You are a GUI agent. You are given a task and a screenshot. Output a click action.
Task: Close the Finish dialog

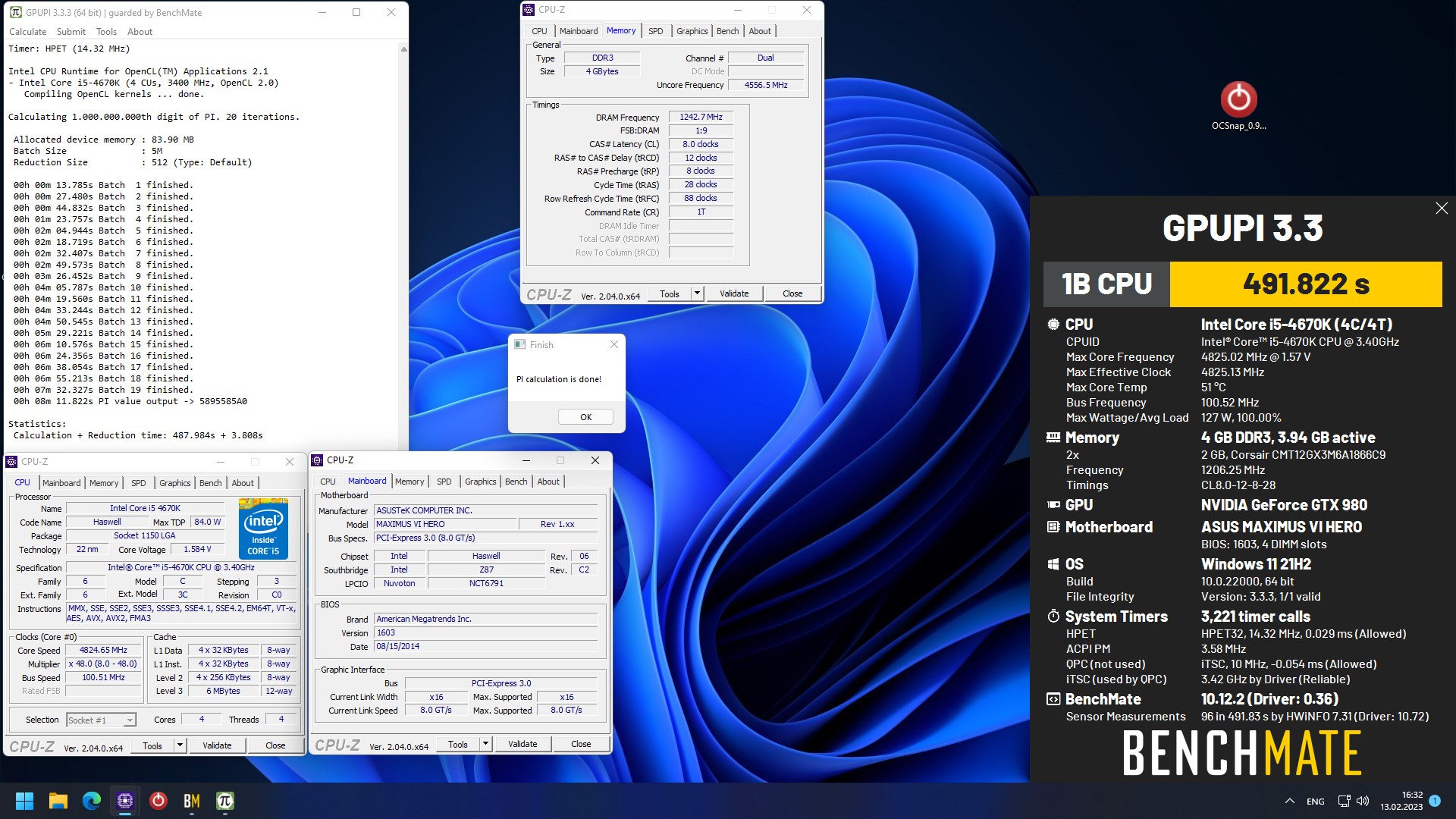click(614, 344)
